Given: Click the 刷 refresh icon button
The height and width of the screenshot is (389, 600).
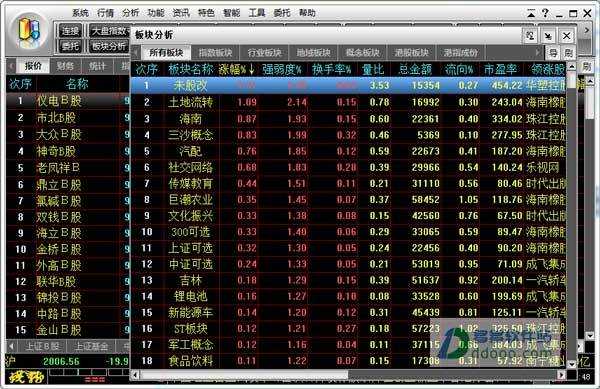Looking at the screenshot, I should (x=568, y=53).
